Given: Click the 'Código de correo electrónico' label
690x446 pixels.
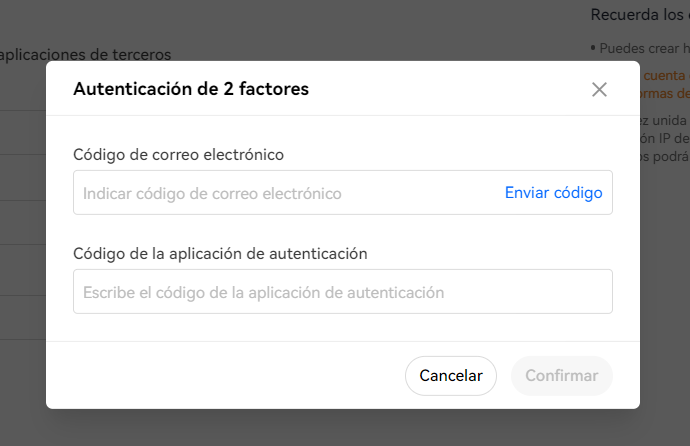Looking at the screenshot, I should coord(178,155).
